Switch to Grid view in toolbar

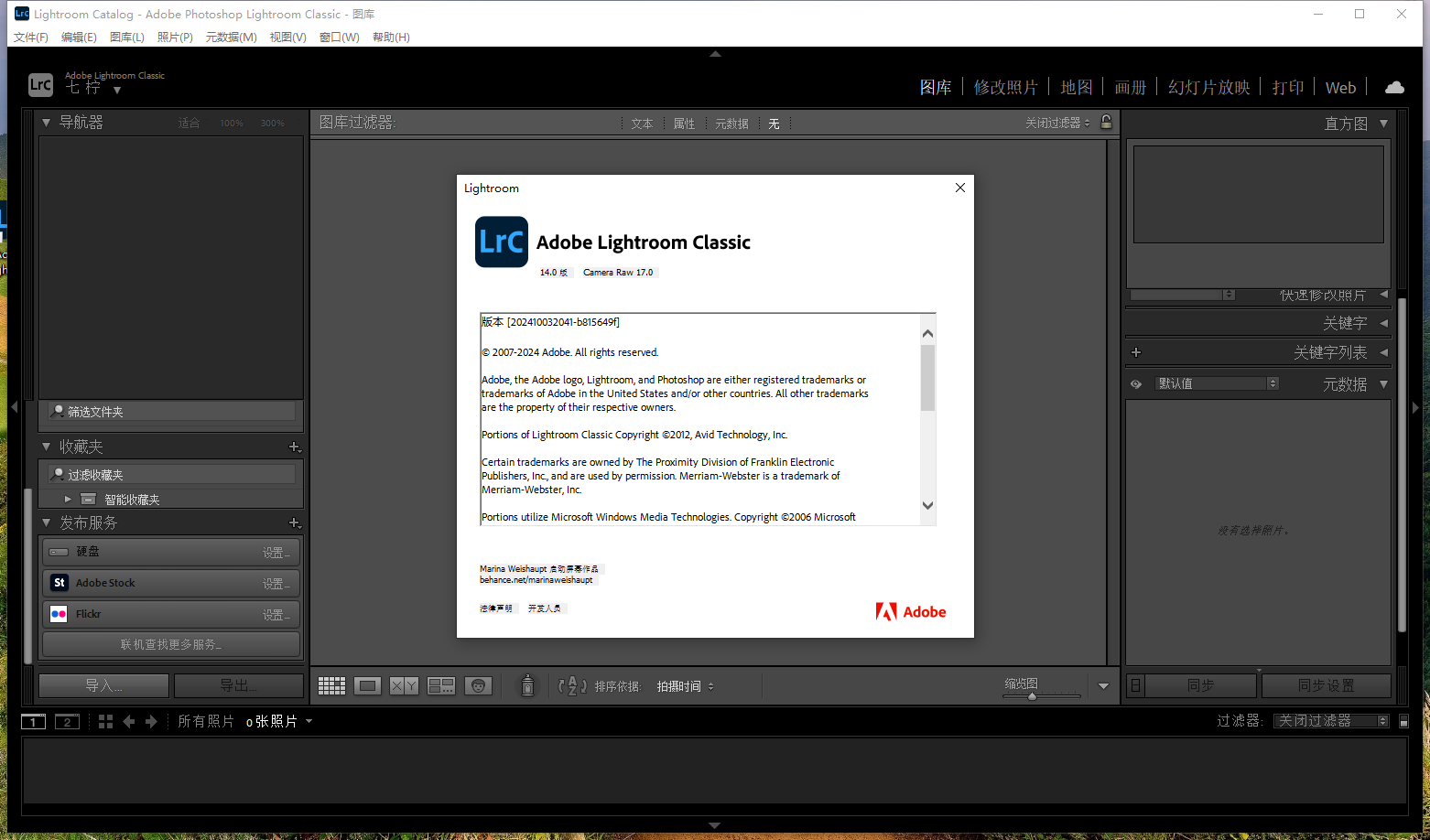coord(331,685)
